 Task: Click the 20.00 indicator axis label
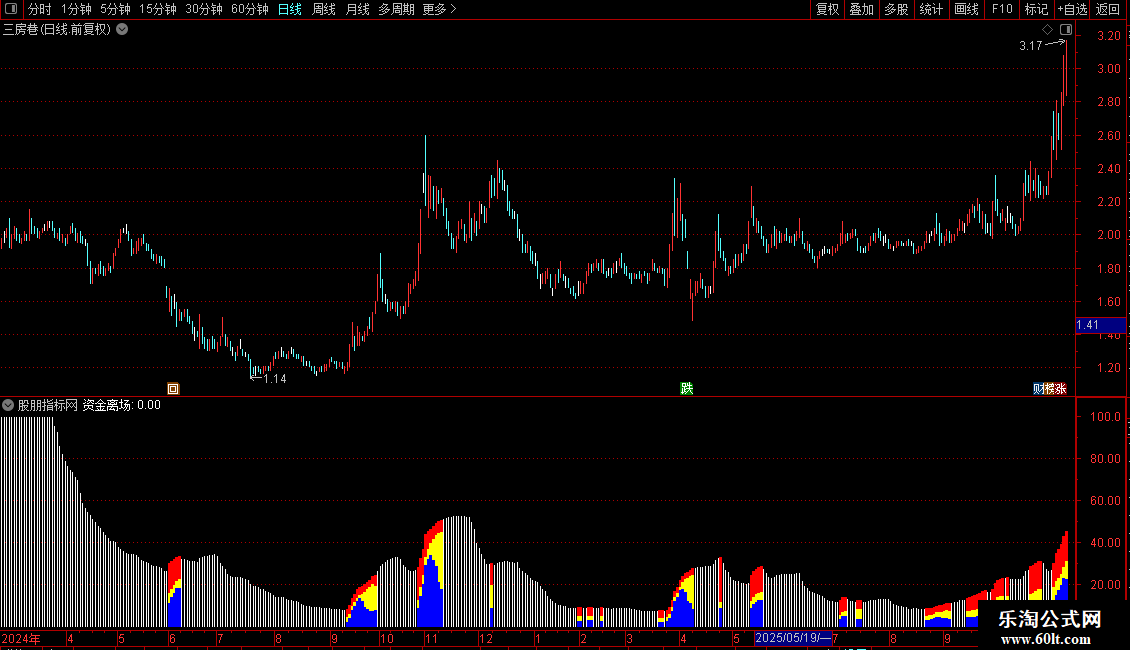[1105, 584]
